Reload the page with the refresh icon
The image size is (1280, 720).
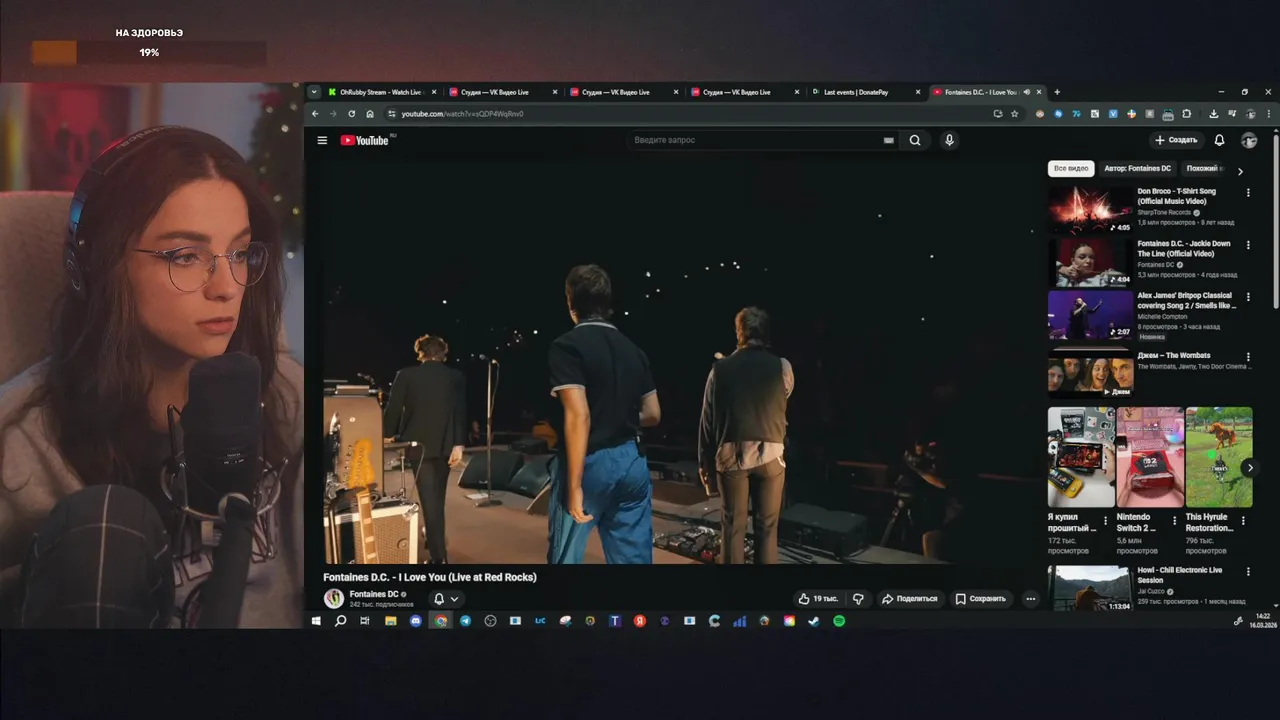[x=351, y=114]
